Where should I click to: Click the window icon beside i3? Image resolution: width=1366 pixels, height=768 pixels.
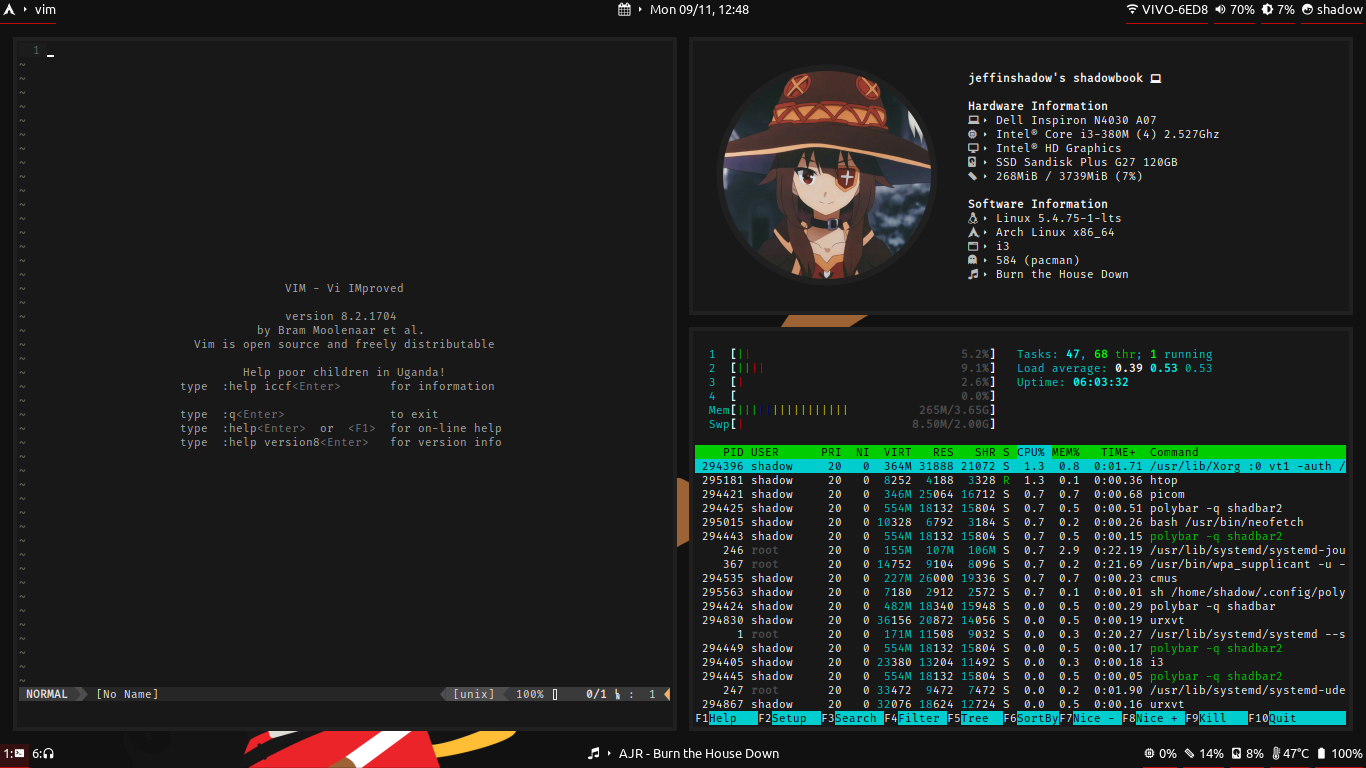click(x=973, y=246)
